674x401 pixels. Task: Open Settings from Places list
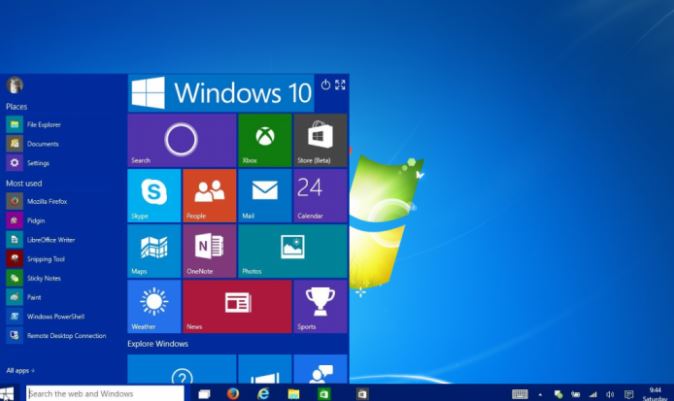(x=28, y=163)
